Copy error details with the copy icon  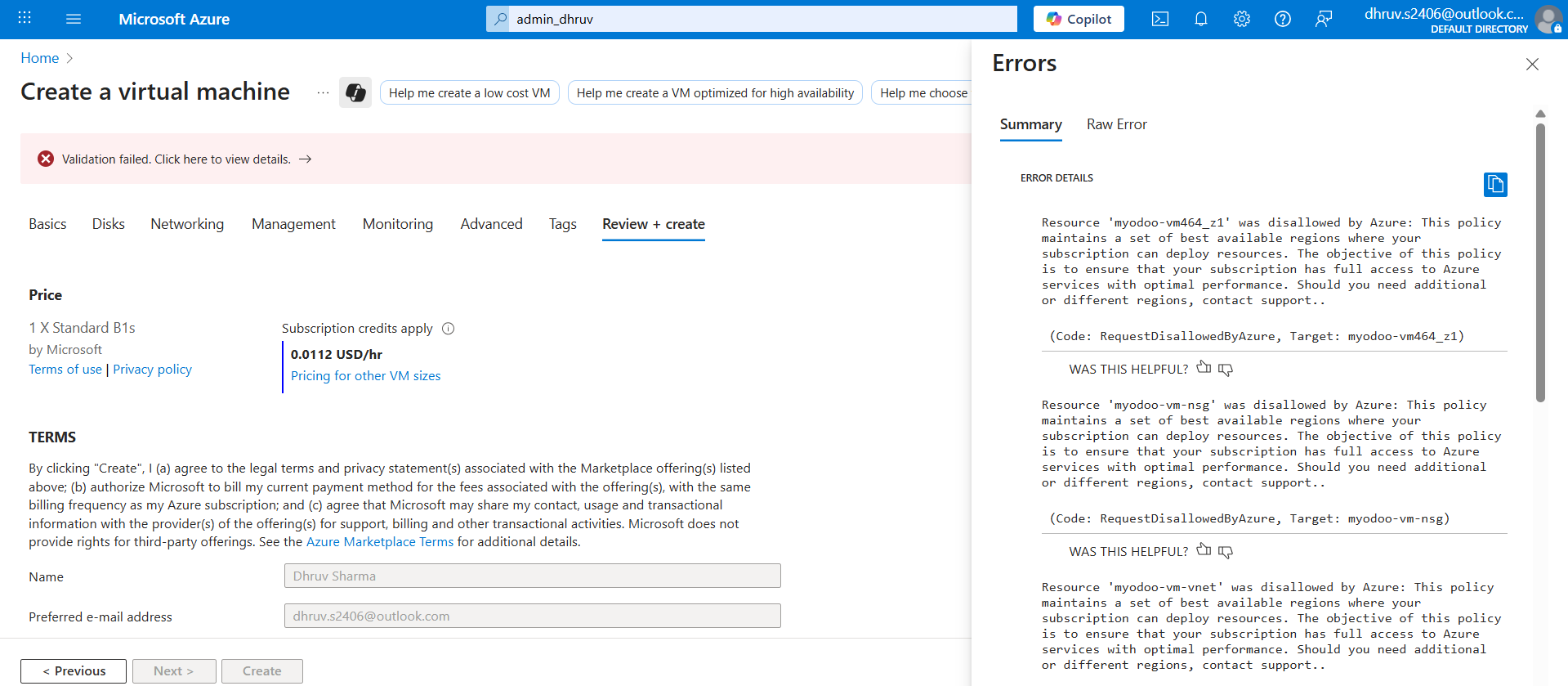tap(1495, 184)
